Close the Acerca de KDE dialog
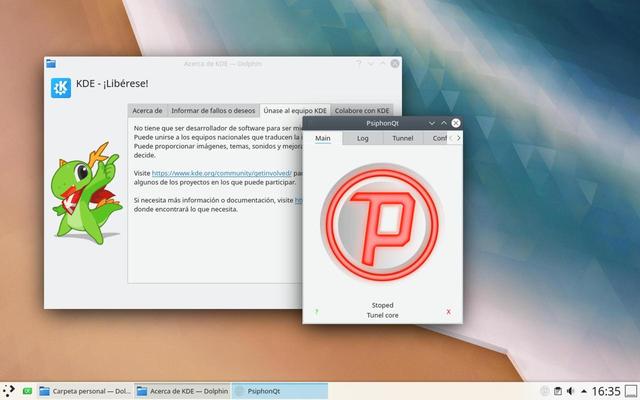This screenshot has height=400, width=640. tap(395, 64)
